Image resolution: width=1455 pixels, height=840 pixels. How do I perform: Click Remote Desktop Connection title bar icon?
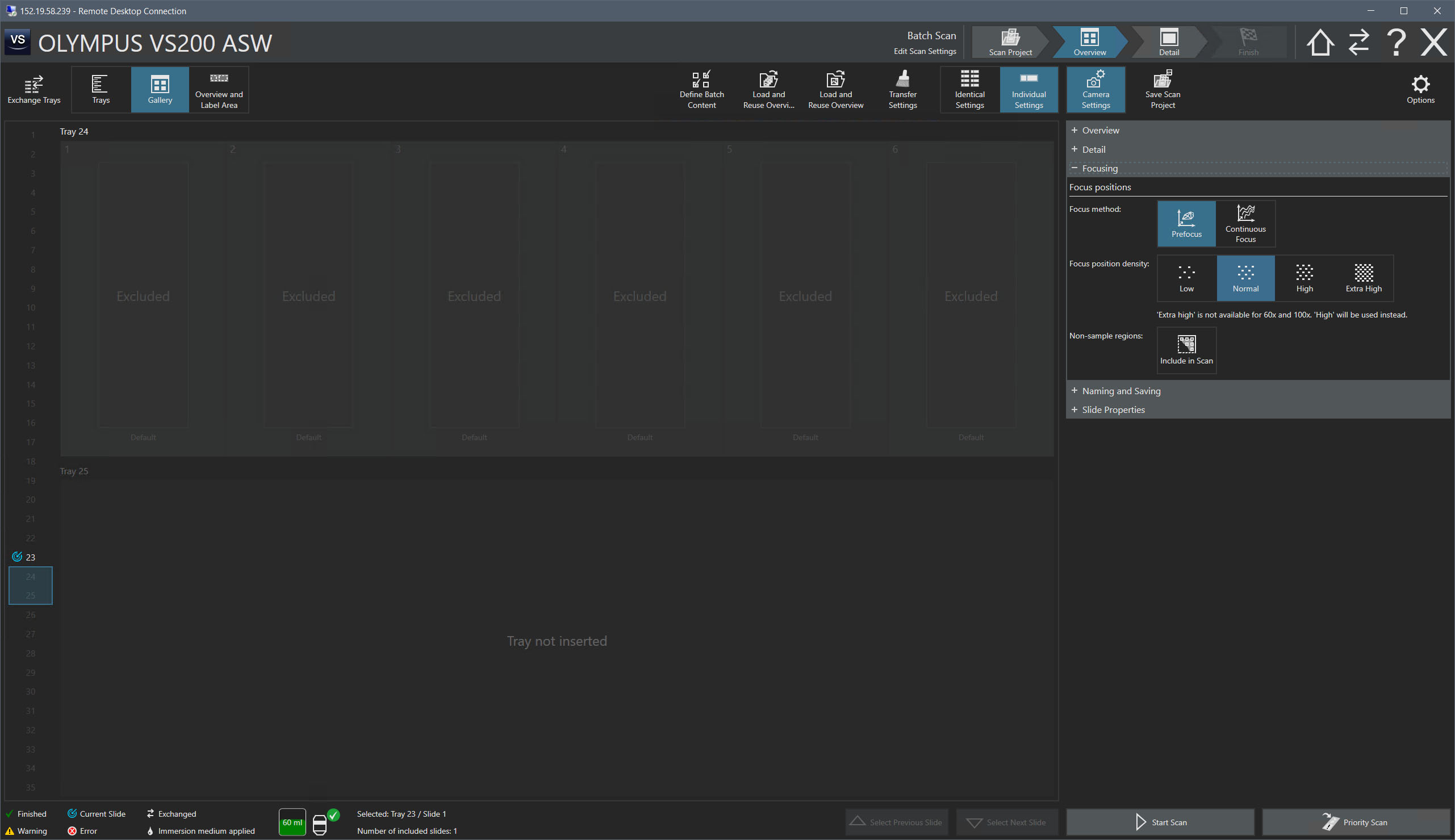(x=11, y=11)
